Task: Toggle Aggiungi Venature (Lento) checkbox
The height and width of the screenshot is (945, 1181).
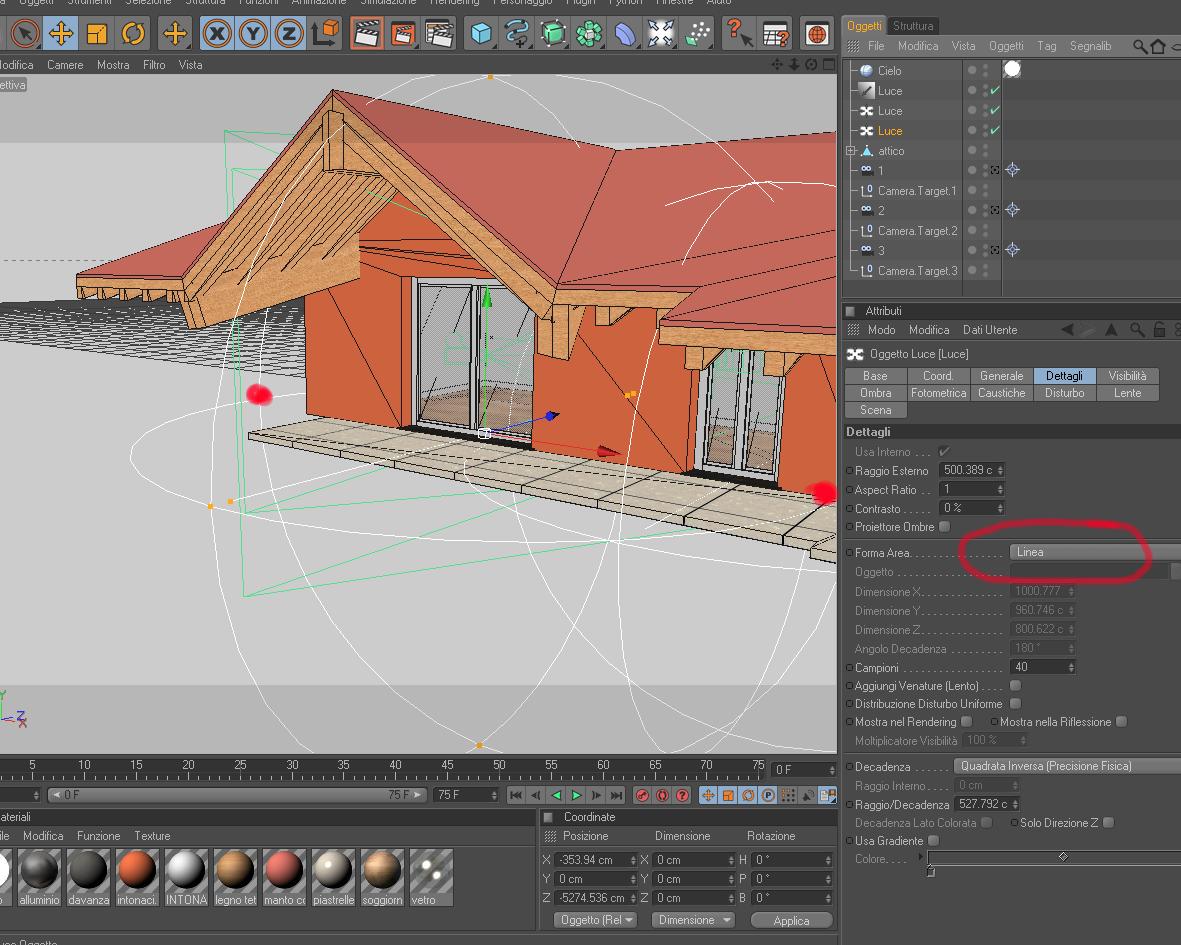Action: tap(1015, 686)
